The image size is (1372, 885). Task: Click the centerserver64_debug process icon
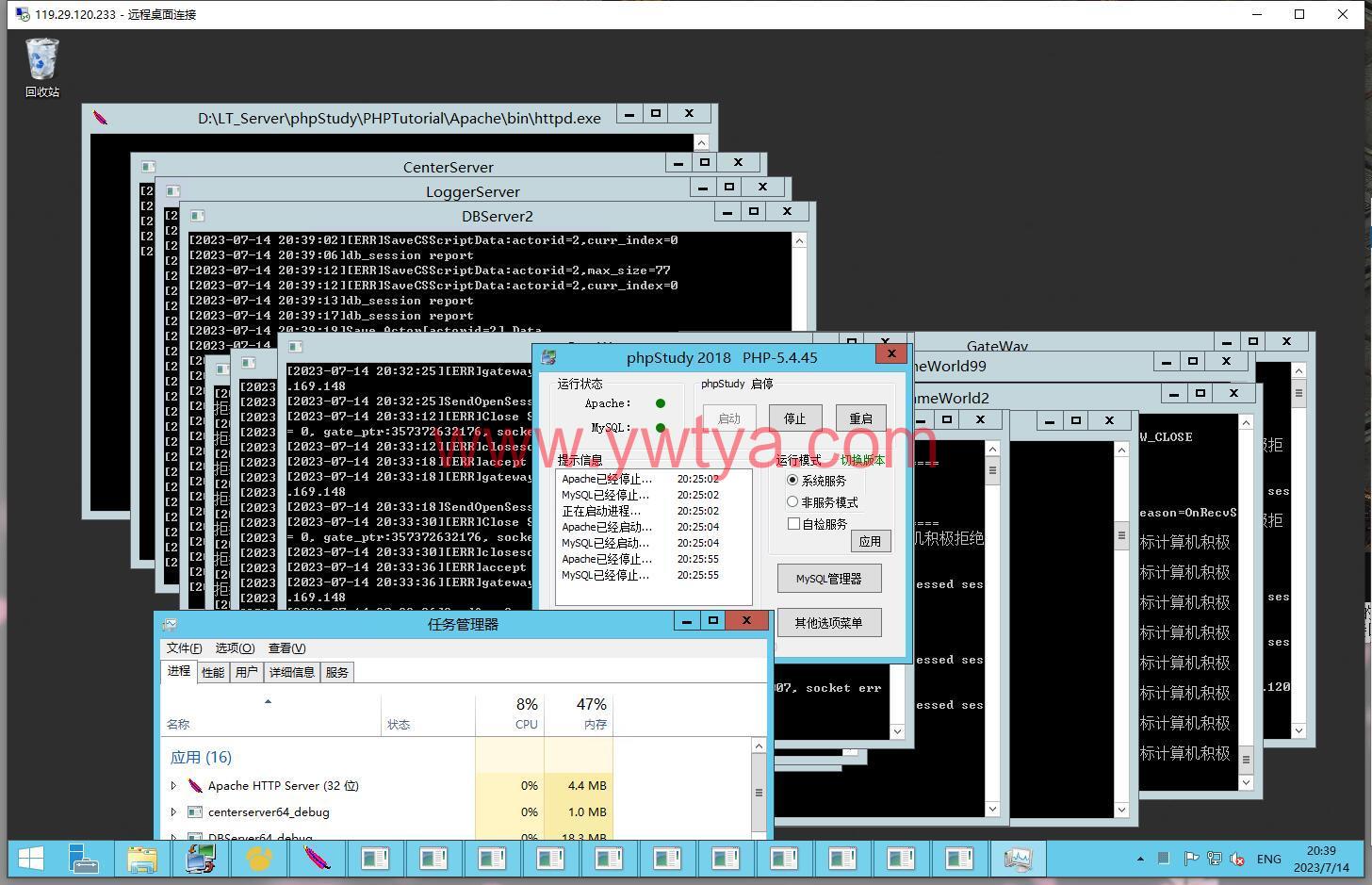[195, 811]
